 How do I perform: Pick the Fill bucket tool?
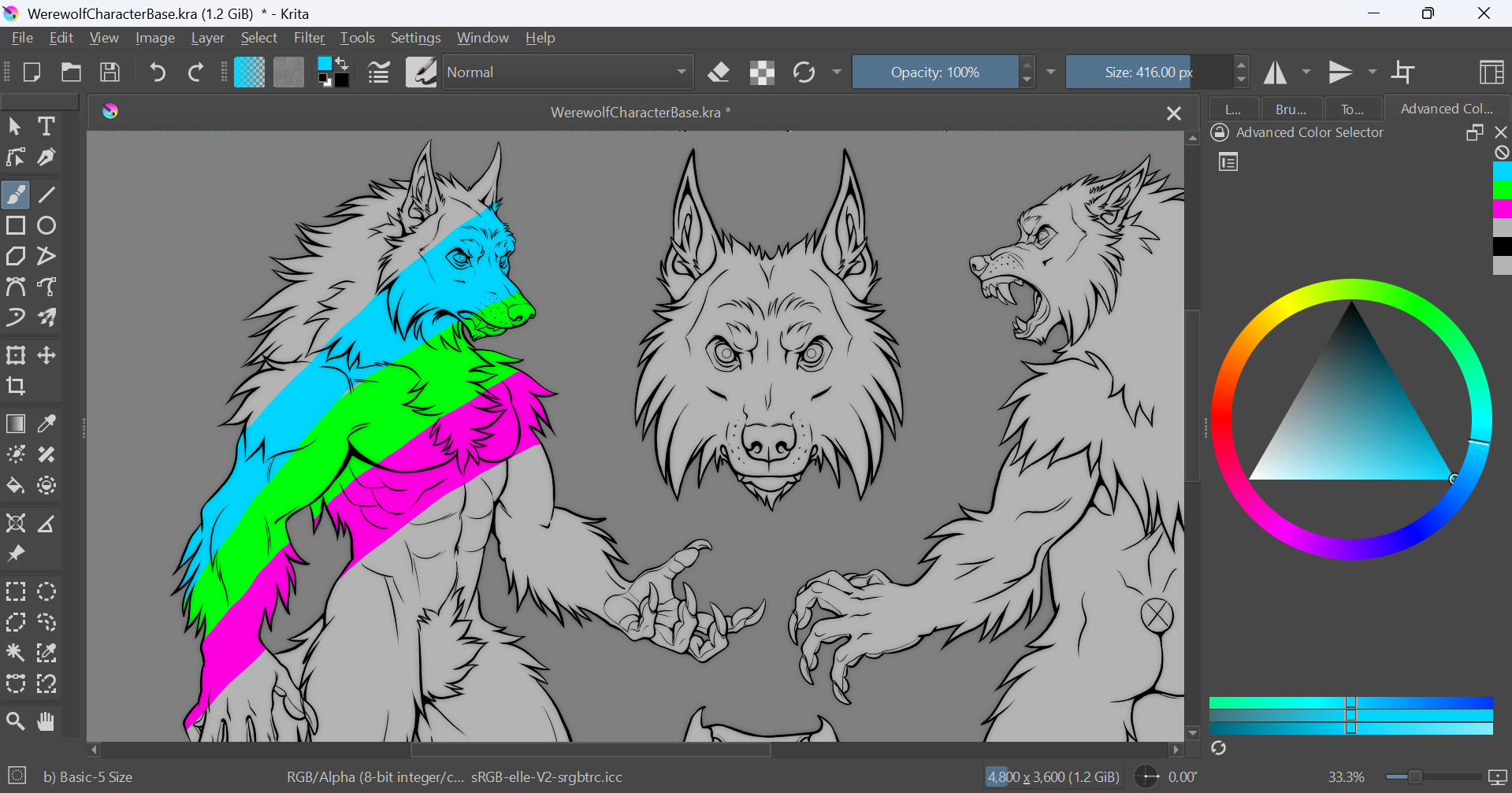point(16,485)
